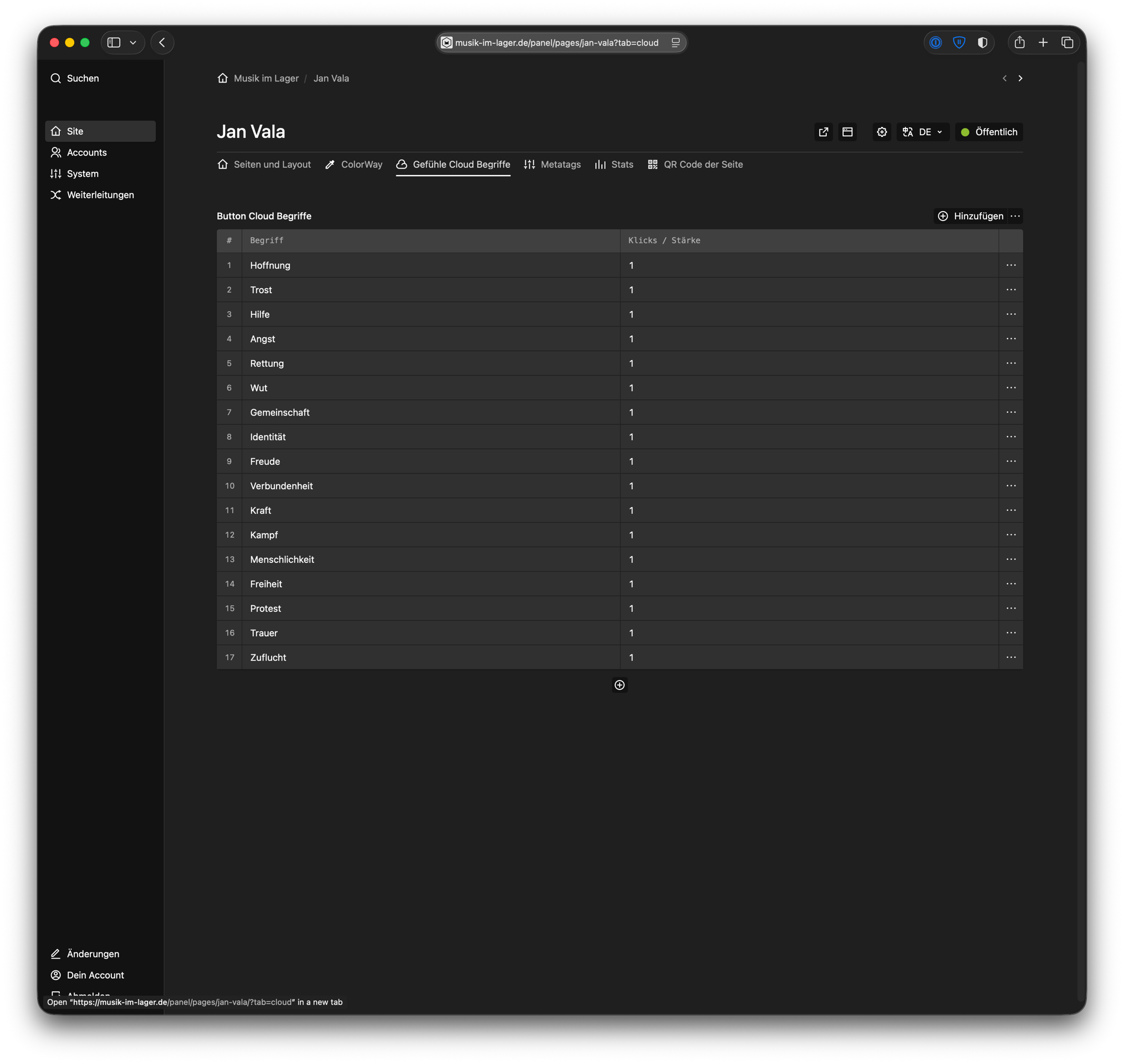
Task: Open new browser tab plus icon
Action: tap(1043, 43)
